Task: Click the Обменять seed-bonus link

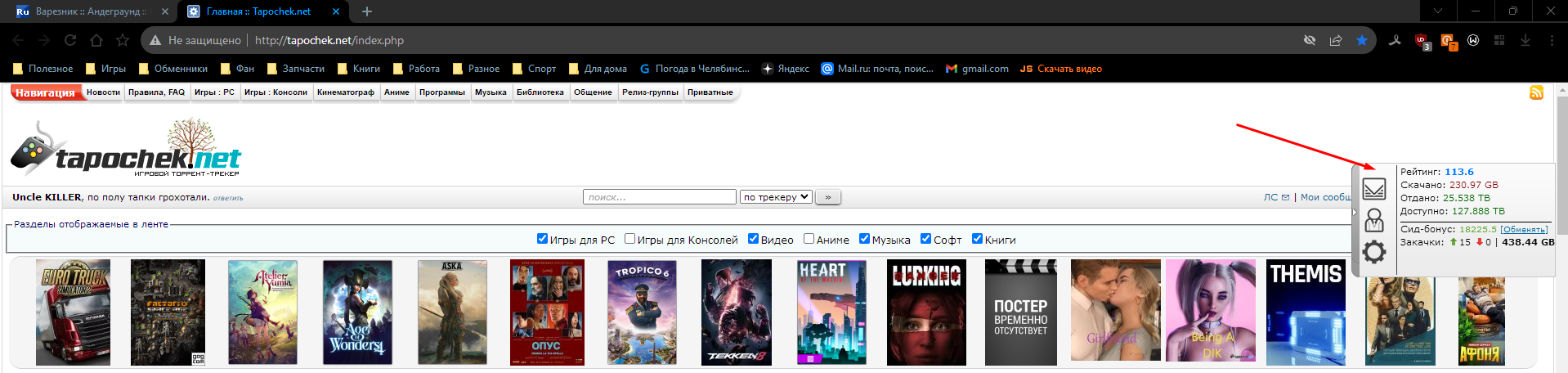Action: click(x=1523, y=230)
